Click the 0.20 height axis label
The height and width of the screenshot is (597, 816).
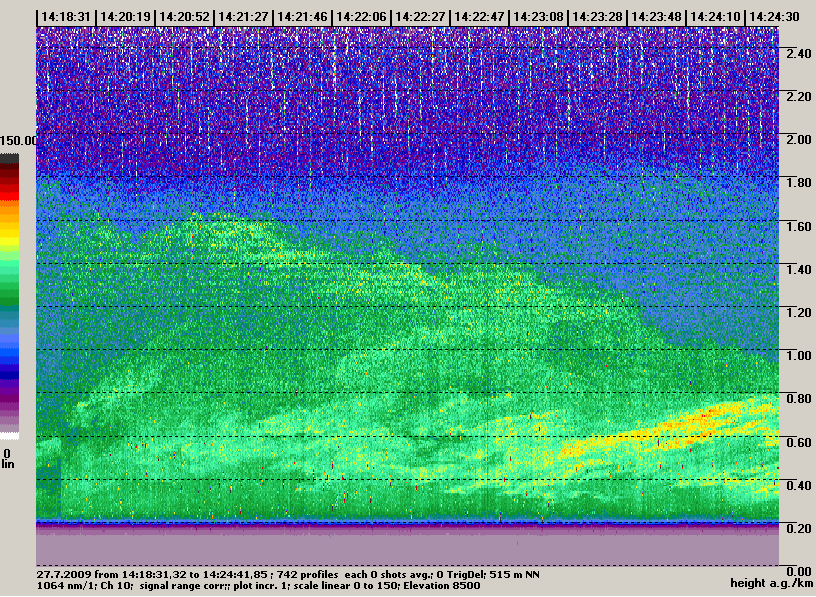(x=798, y=529)
